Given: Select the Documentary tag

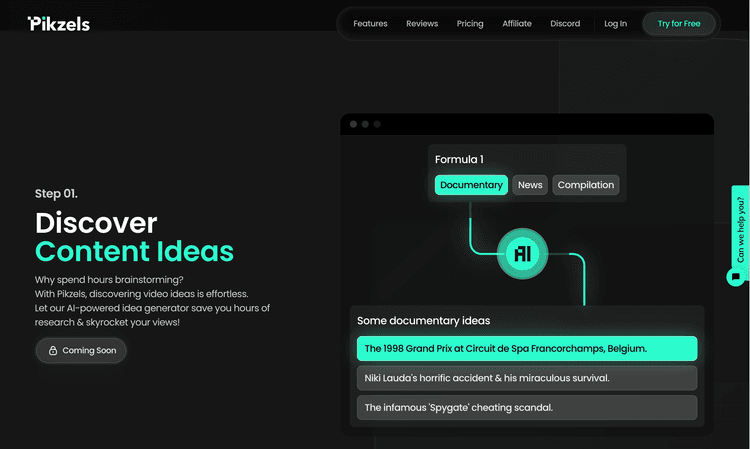Looking at the screenshot, I should coord(471,185).
